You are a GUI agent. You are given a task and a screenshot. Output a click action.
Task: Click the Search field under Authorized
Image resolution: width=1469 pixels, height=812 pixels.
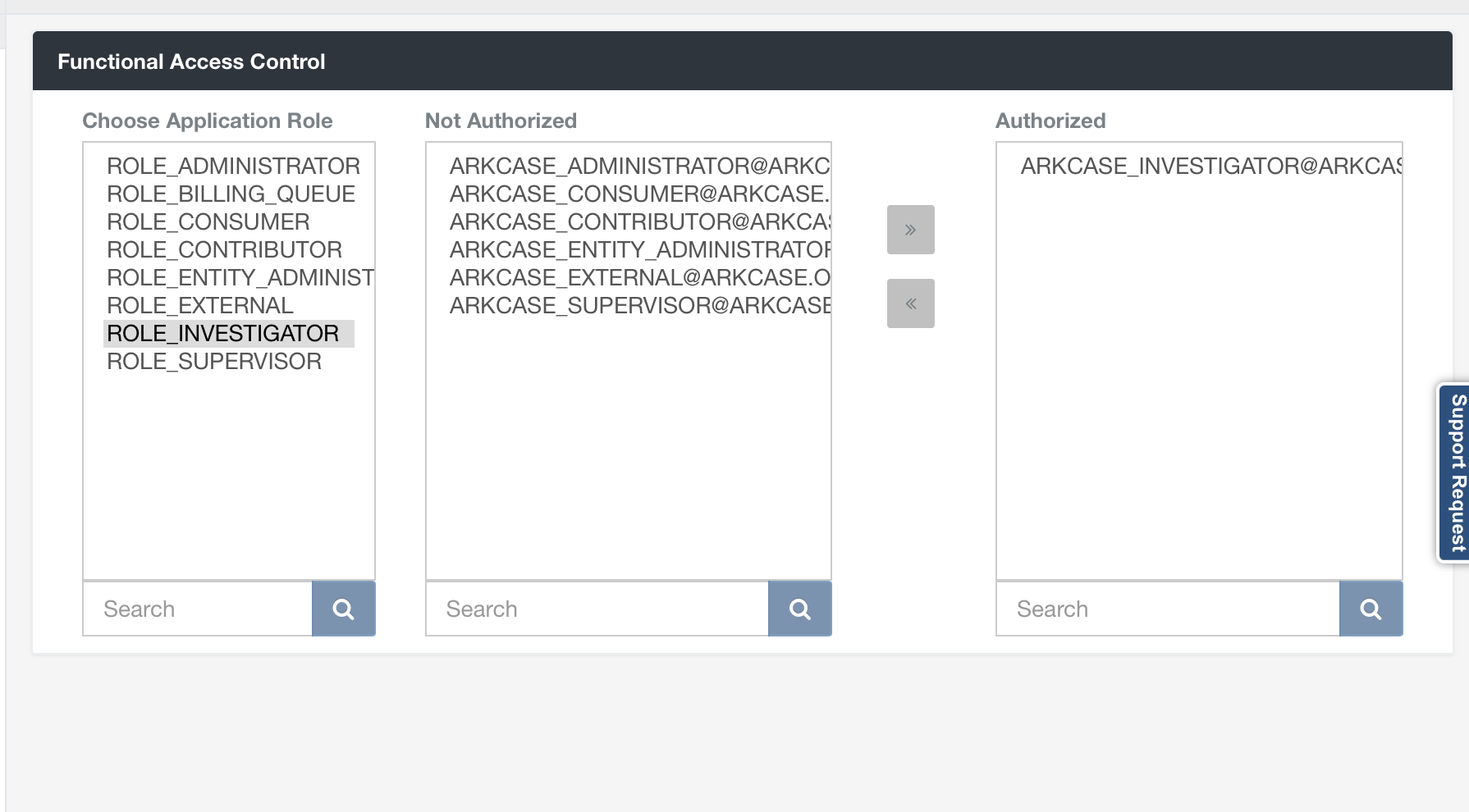1166,609
